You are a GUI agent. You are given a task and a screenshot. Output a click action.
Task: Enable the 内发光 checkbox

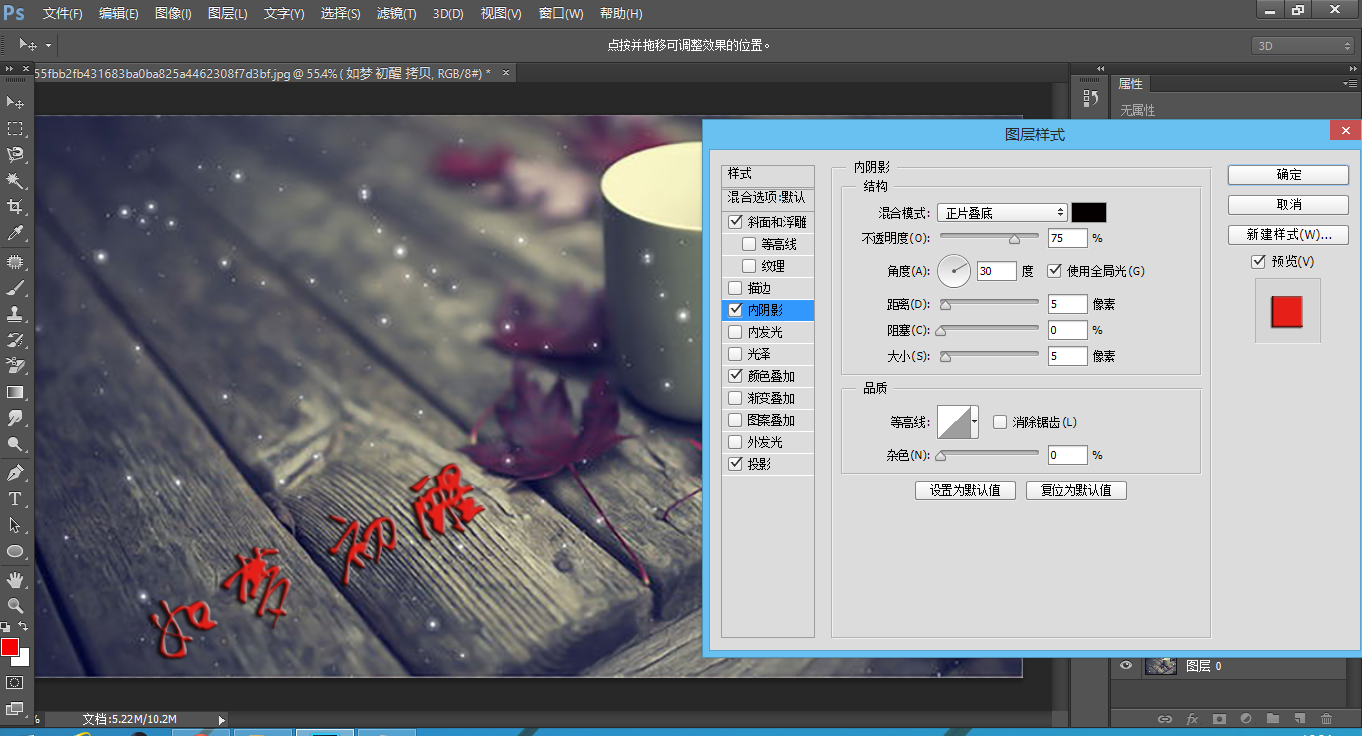736,332
